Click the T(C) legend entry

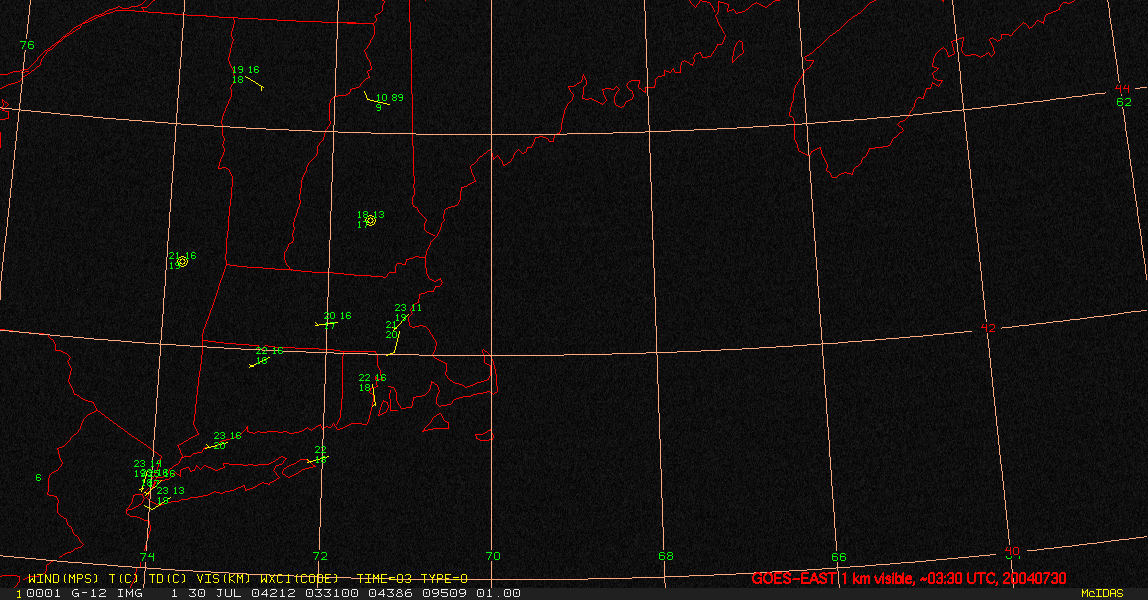click(x=124, y=579)
